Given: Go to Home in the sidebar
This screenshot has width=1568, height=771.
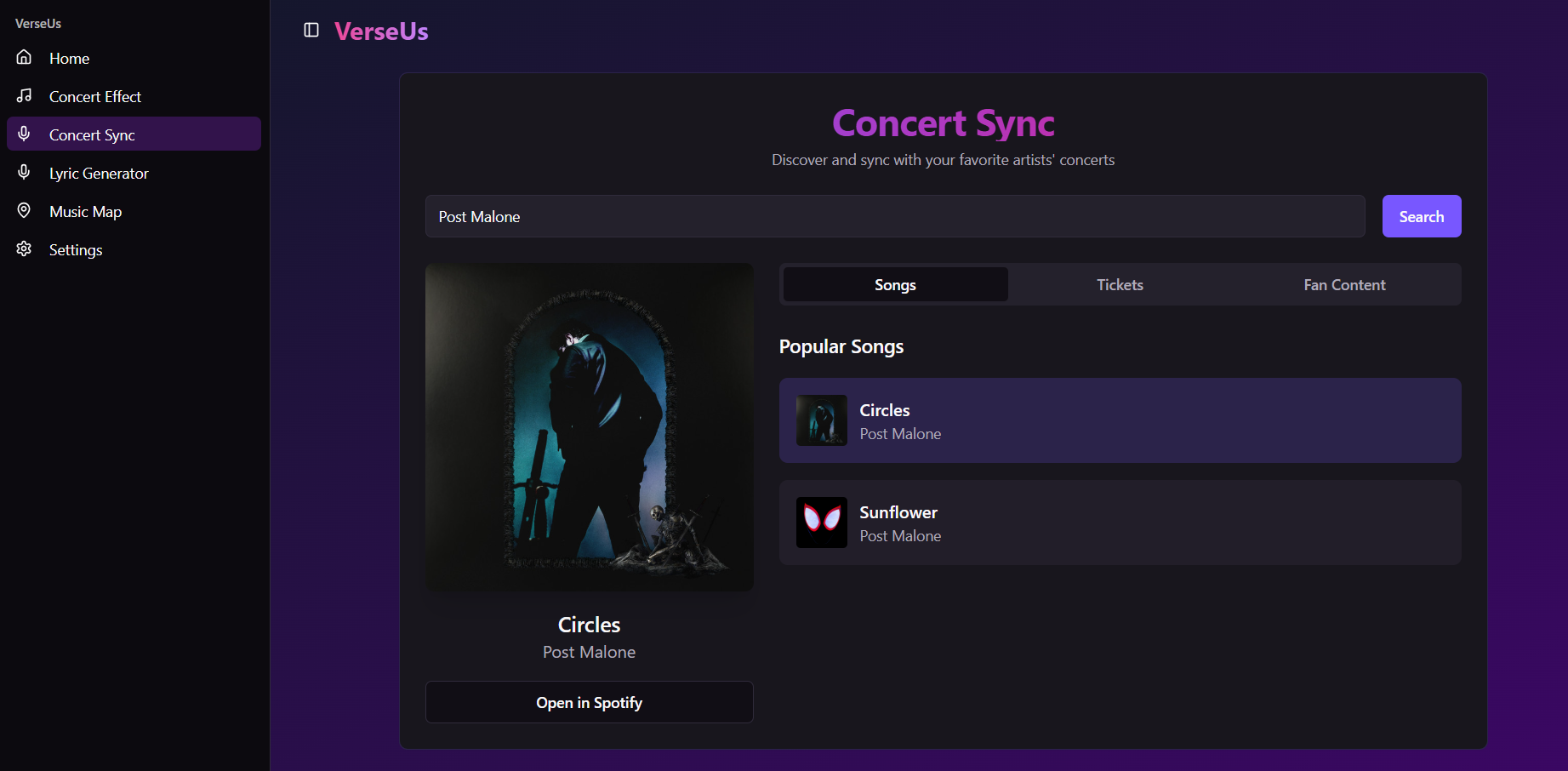Looking at the screenshot, I should [134, 58].
